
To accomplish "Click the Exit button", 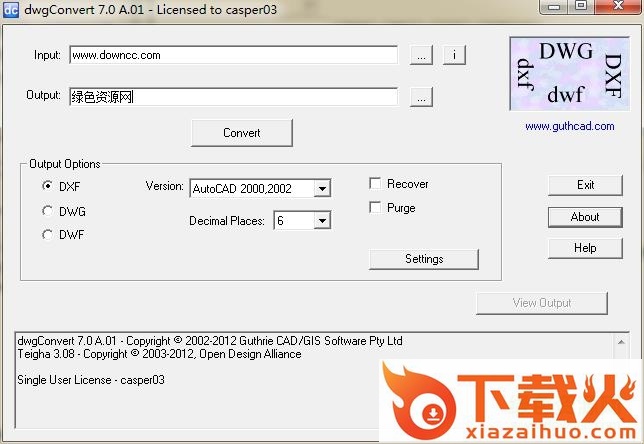I will tap(585, 185).
